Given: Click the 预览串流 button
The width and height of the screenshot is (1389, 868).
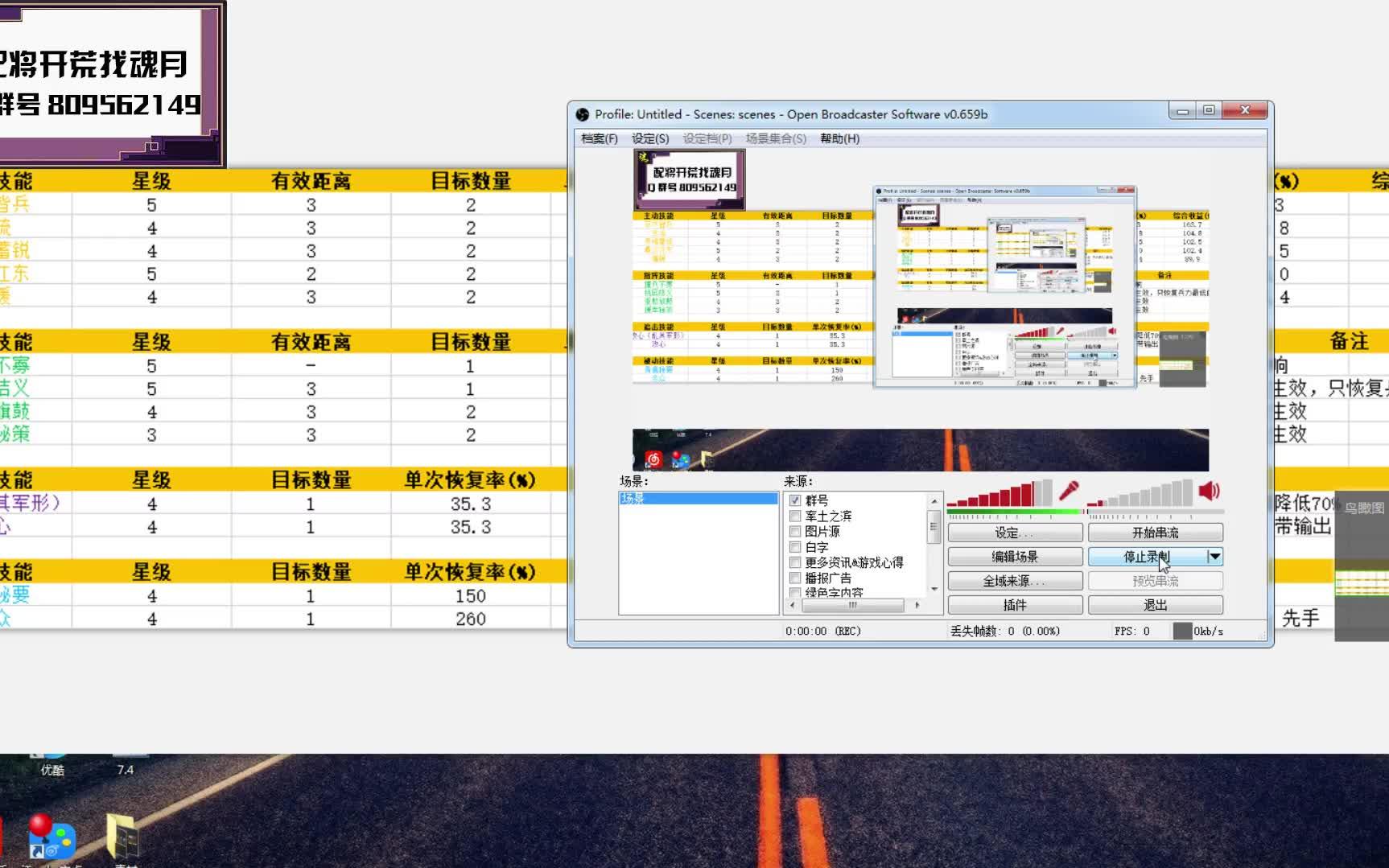Looking at the screenshot, I should (x=1156, y=581).
